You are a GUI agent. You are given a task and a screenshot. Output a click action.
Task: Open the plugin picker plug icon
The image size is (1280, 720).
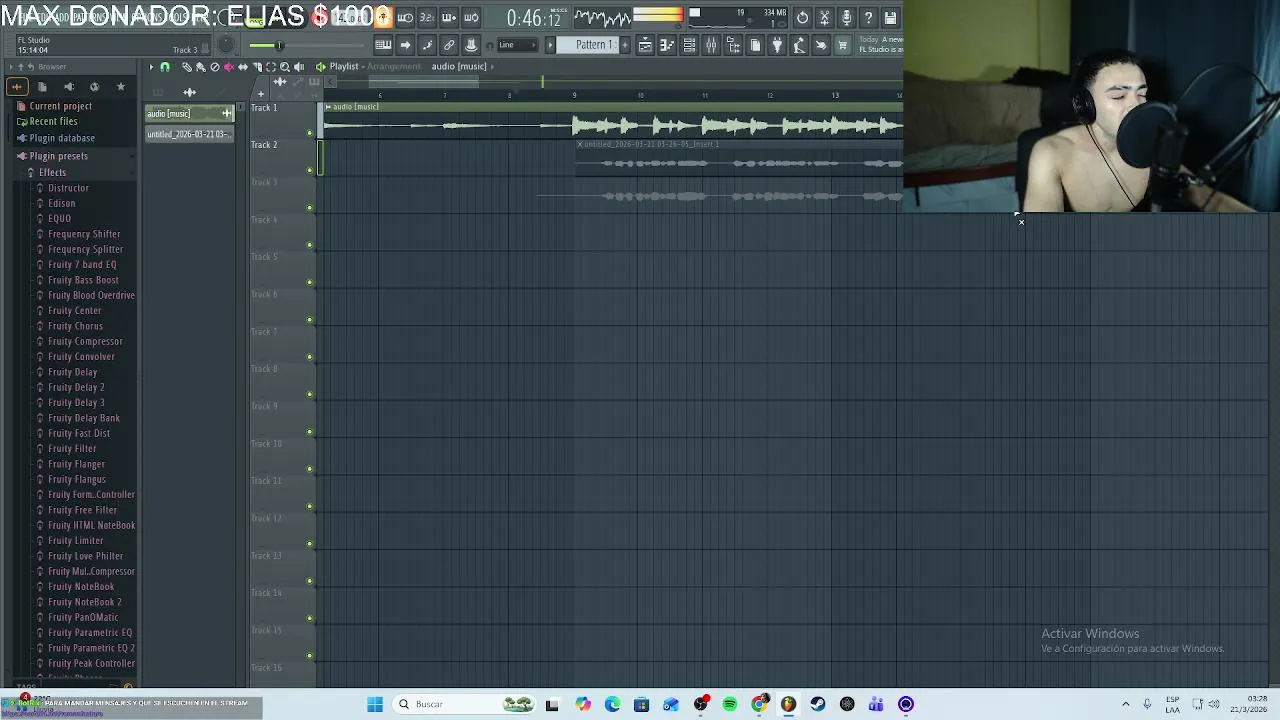pyautogui.click(x=777, y=45)
